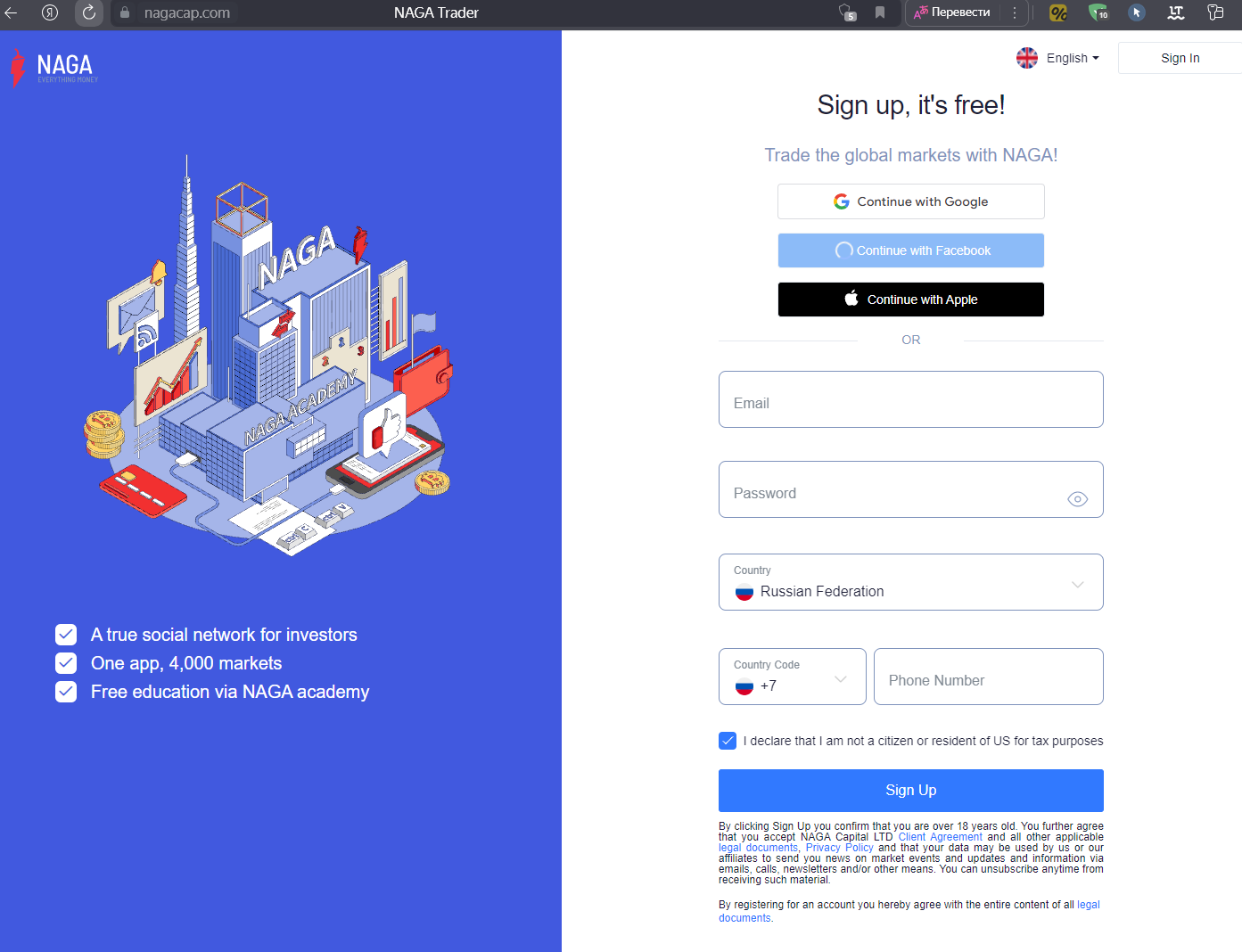Expand the Country Code +7 dropdown
Screen dimensions: 1242x952
pyautogui.click(x=793, y=677)
